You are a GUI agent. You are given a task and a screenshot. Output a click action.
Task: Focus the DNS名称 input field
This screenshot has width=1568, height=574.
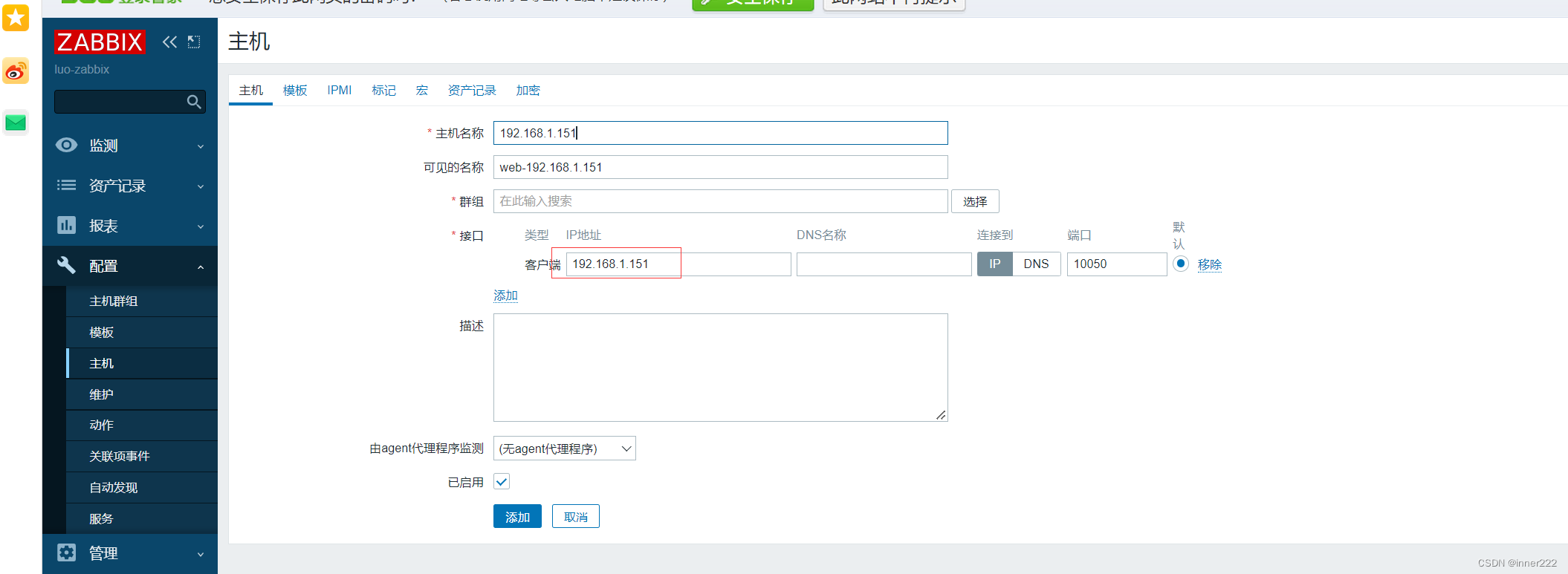pyautogui.click(x=884, y=264)
